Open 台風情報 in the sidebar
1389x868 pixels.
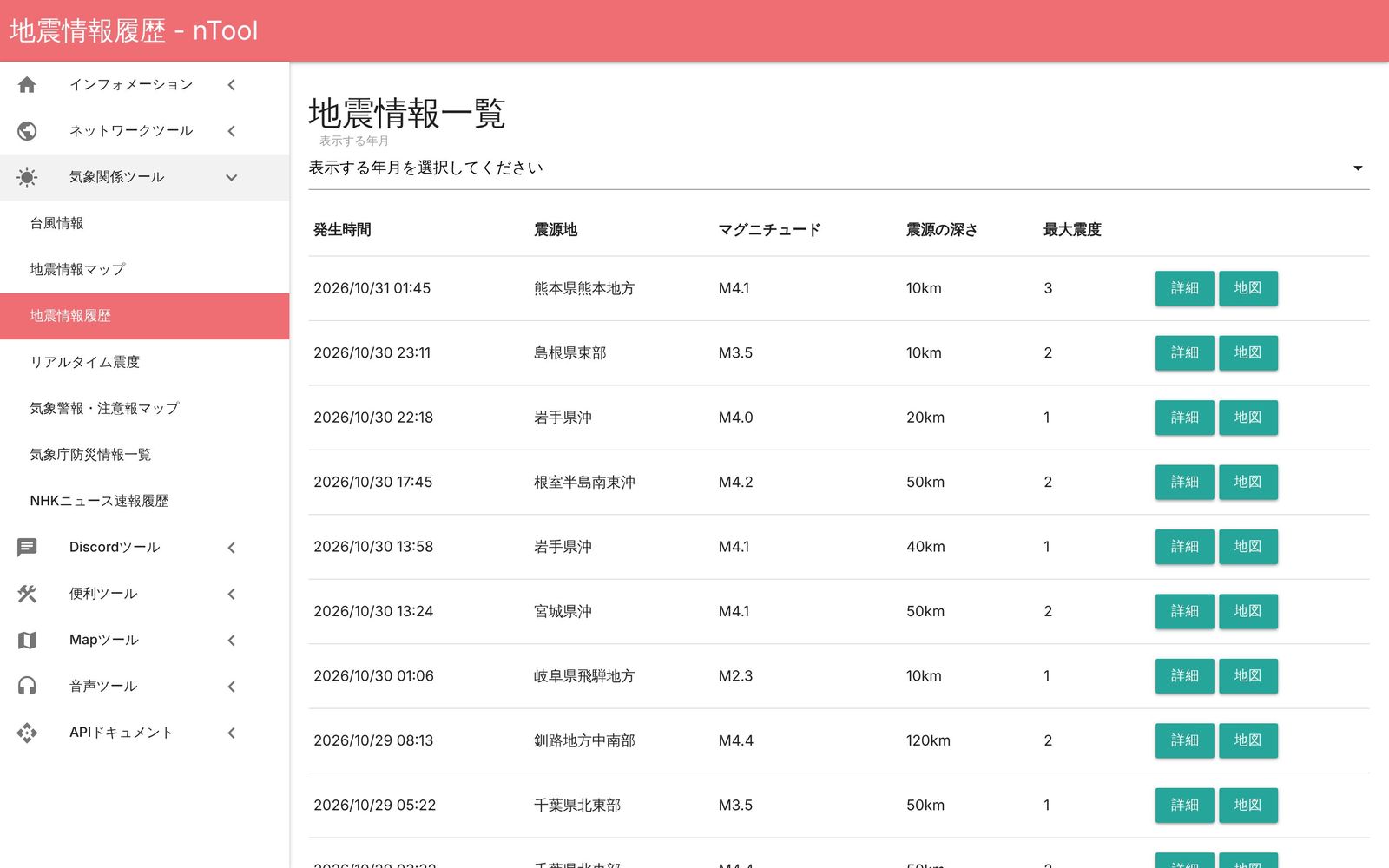144,223
